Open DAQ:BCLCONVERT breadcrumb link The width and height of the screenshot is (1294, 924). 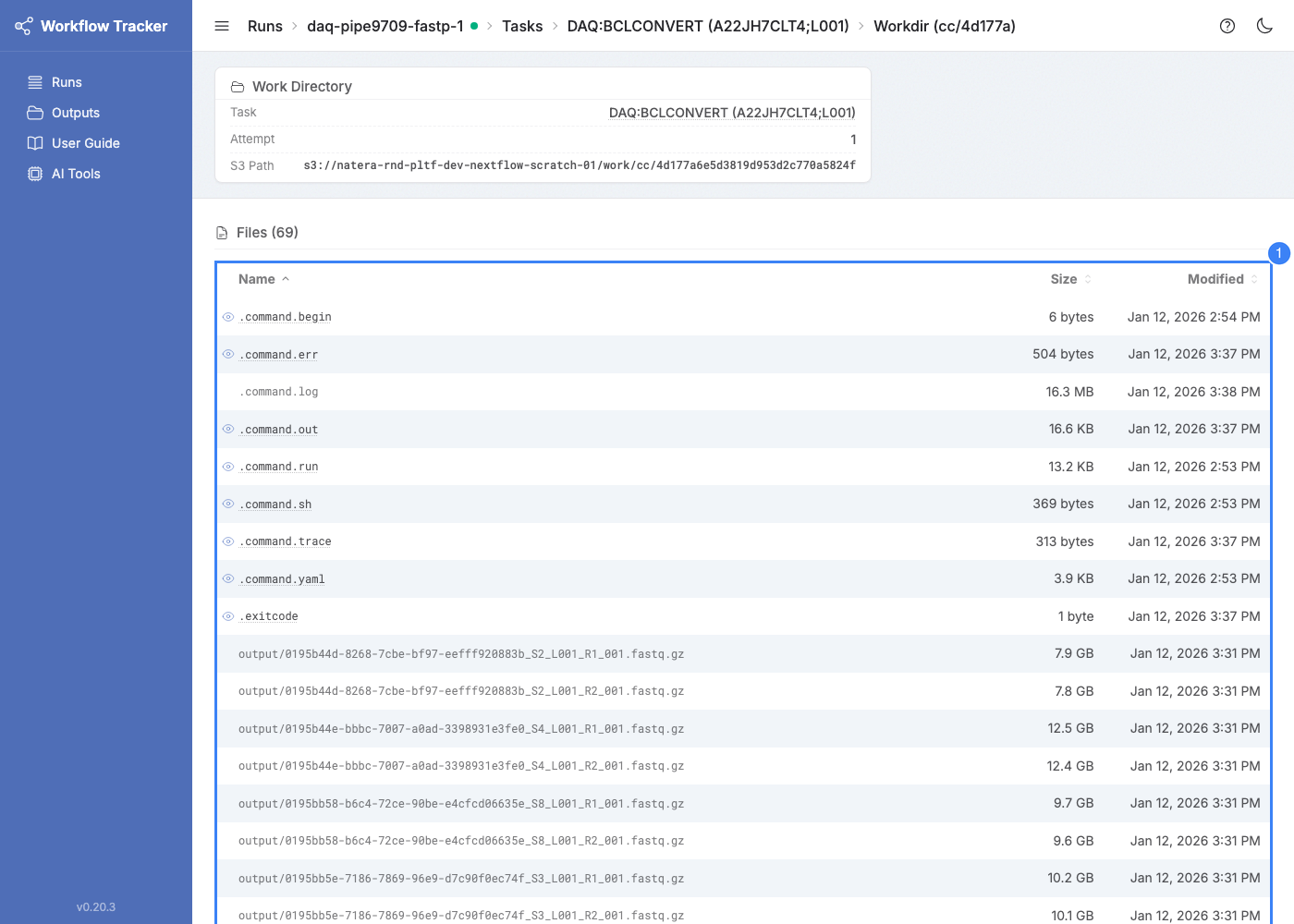coord(708,26)
